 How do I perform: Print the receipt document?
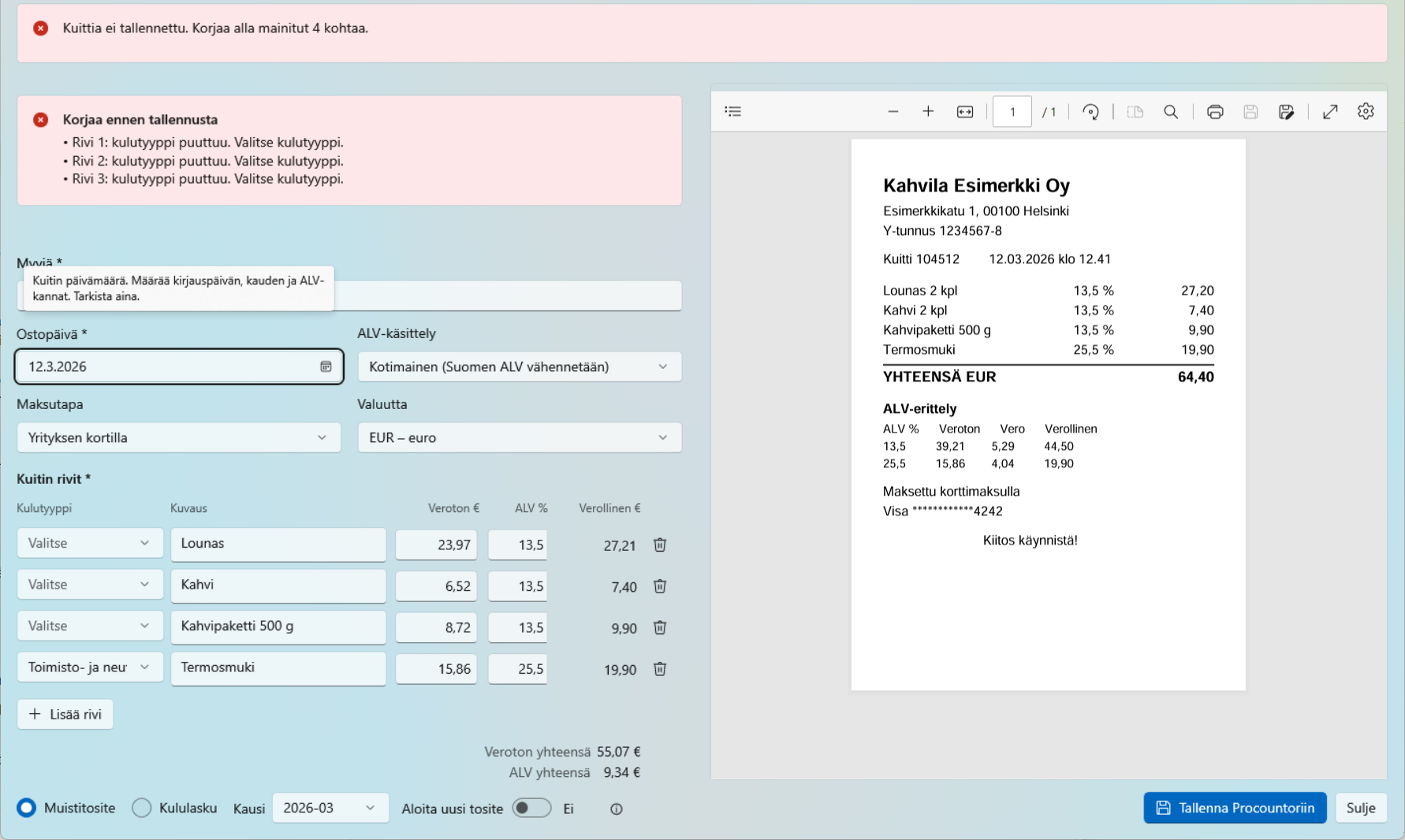click(1215, 112)
